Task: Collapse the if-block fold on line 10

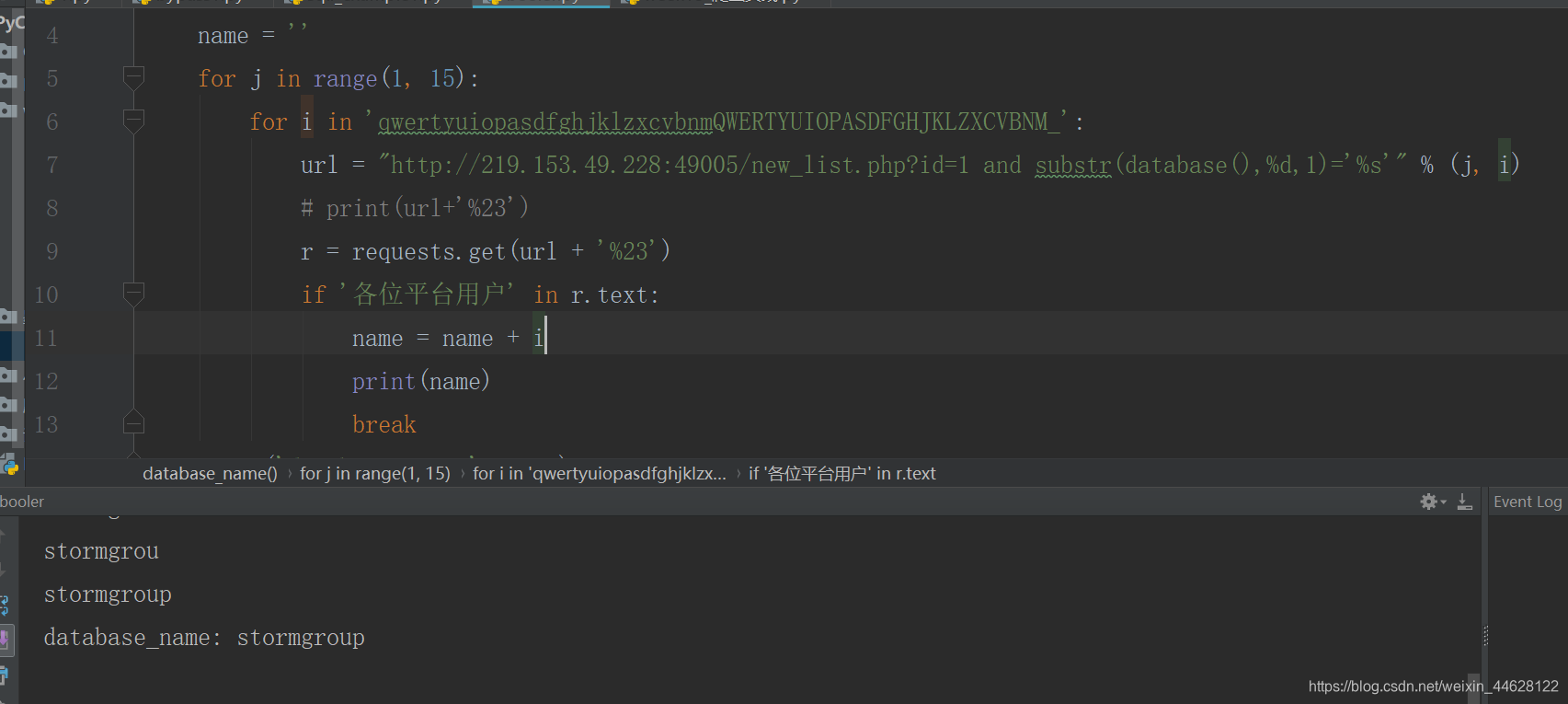Action: [x=133, y=294]
